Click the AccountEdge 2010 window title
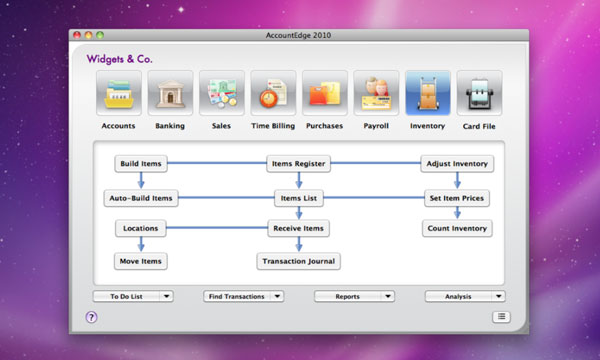Image resolution: width=600 pixels, height=360 pixels. point(298,35)
